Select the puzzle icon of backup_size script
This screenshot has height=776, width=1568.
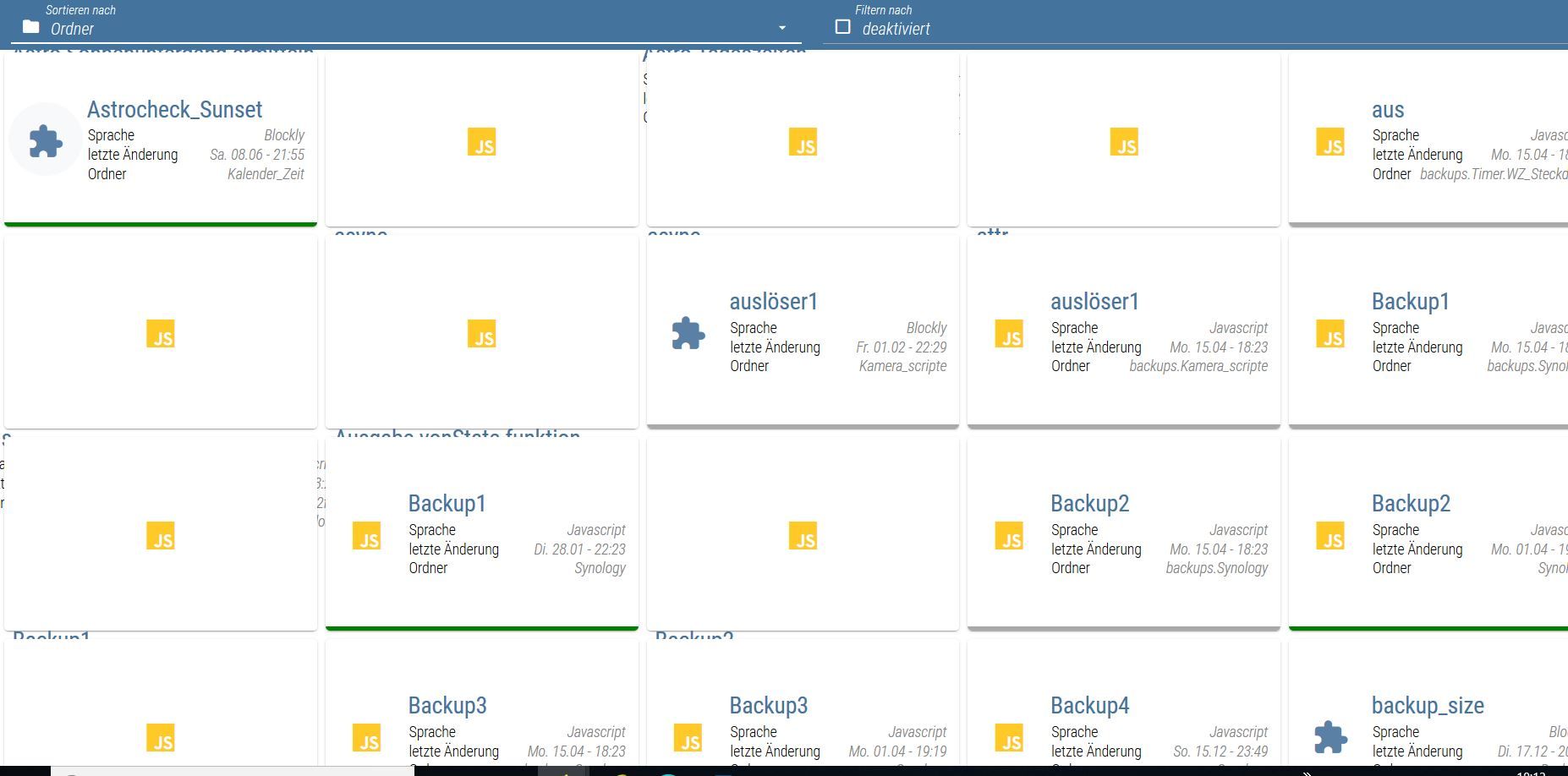(x=1330, y=738)
